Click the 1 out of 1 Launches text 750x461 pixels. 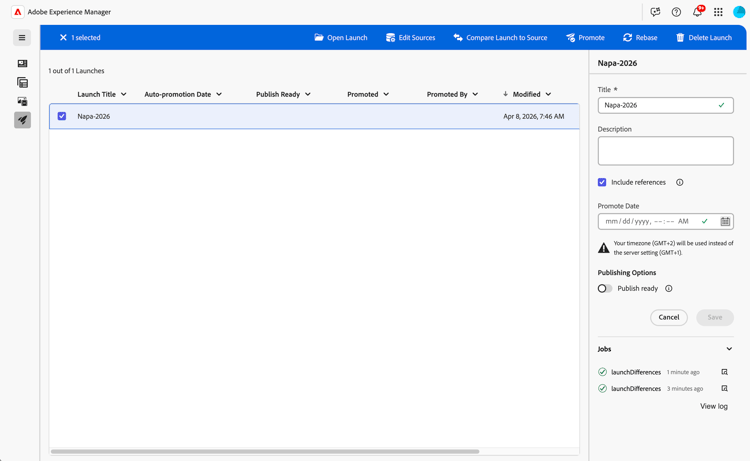[76, 71]
